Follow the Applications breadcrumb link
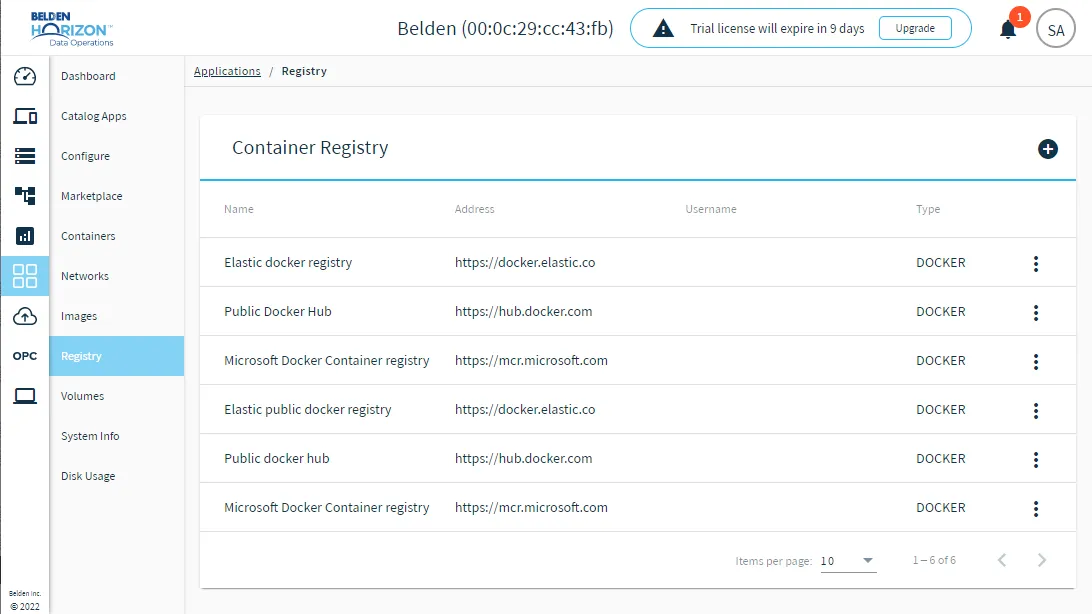This screenshot has width=1092, height=614. (227, 71)
